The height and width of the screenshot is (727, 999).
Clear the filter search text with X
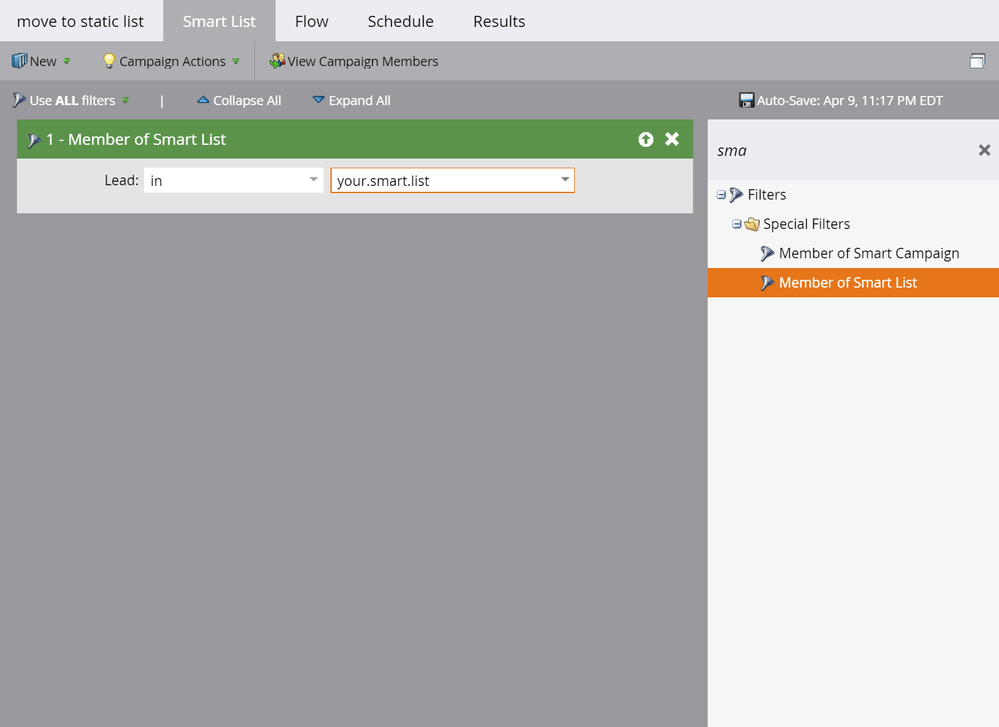point(984,150)
